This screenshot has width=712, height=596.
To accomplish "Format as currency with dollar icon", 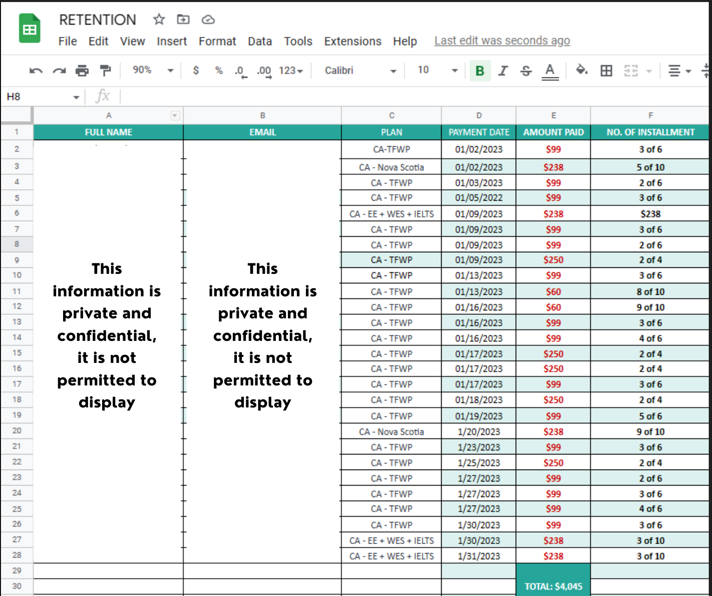I will click(196, 71).
